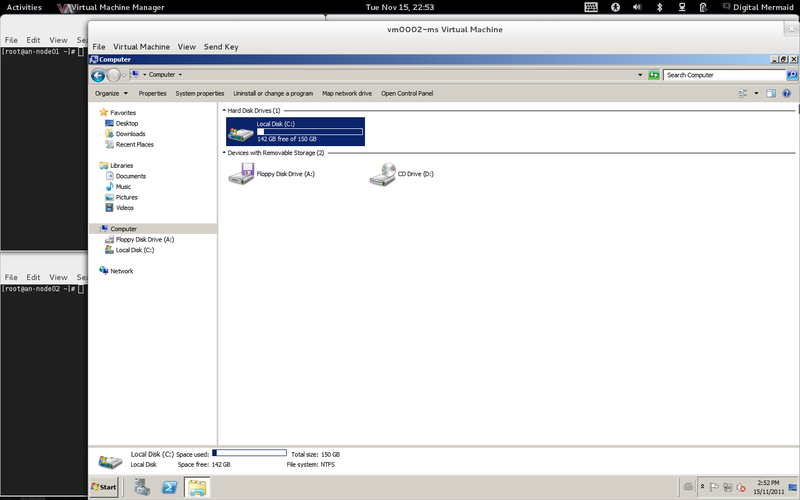The height and width of the screenshot is (500, 800).
Task: Click Digital Mermaid user menu
Action: pos(758,7)
